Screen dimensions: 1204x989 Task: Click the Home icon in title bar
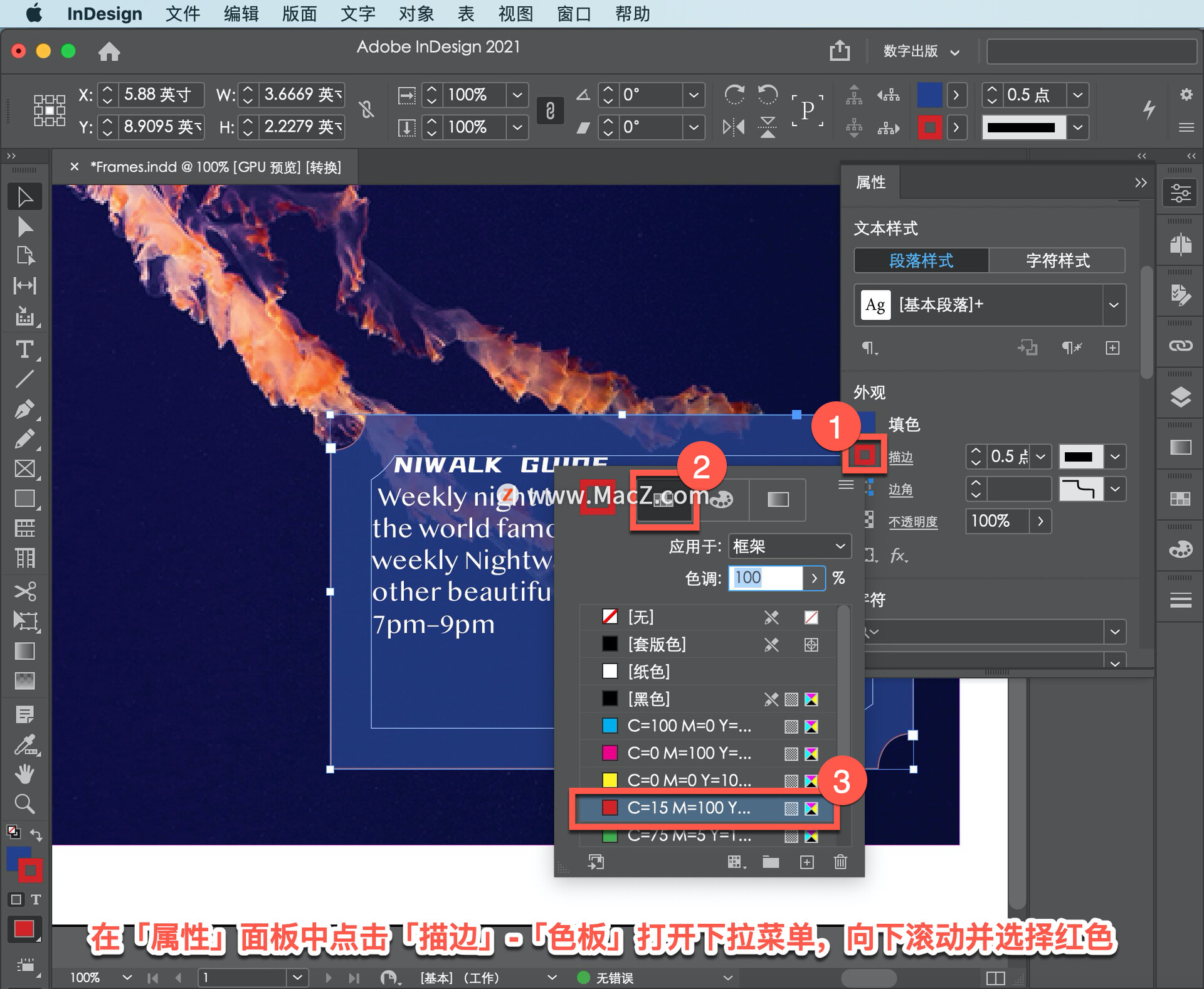click(x=109, y=51)
